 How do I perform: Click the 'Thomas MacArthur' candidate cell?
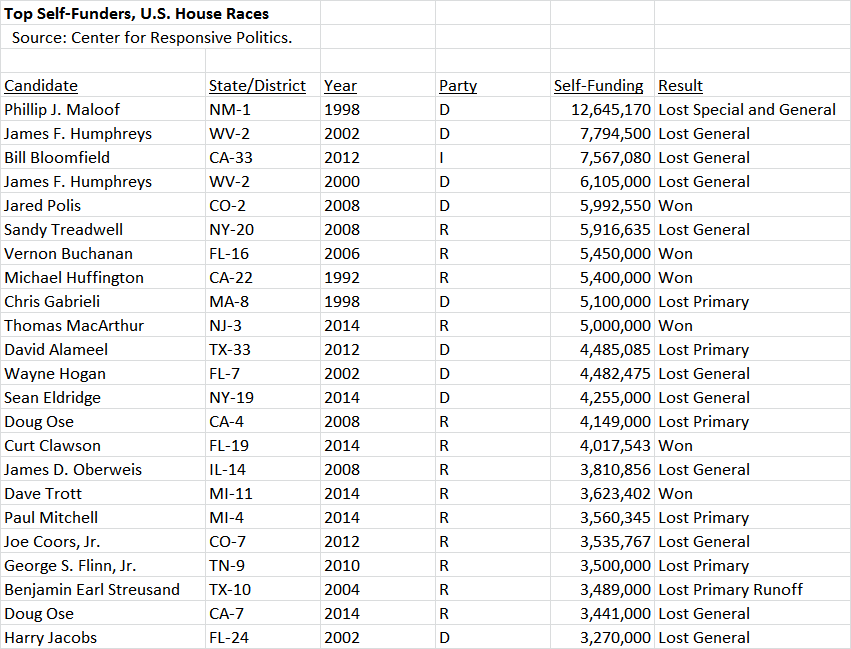(x=103, y=325)
